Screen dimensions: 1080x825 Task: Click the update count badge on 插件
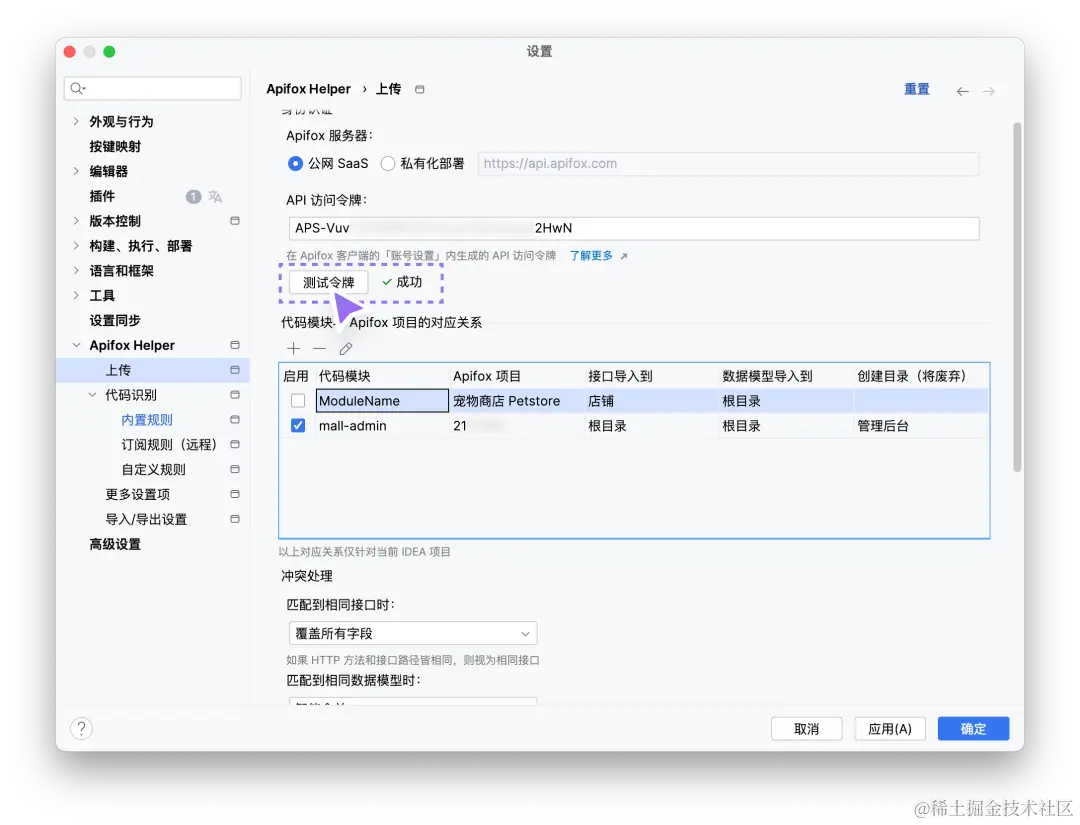pos(194,196)
